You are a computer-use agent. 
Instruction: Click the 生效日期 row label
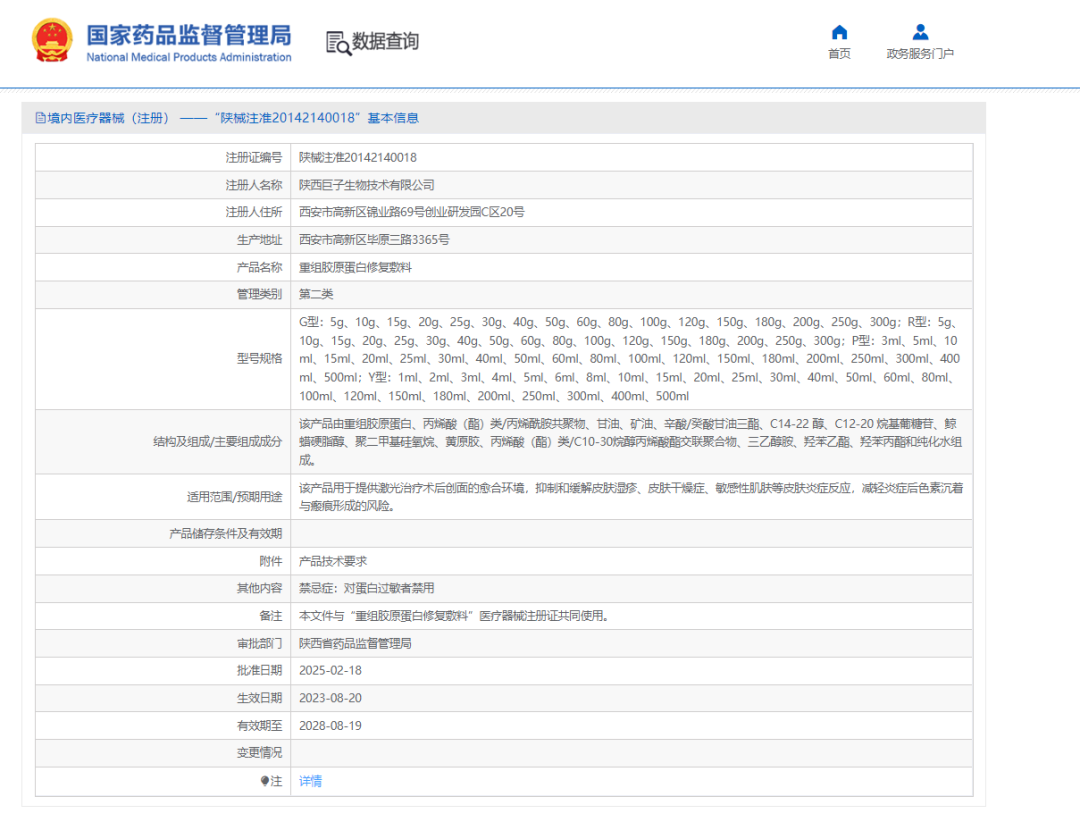260,698
